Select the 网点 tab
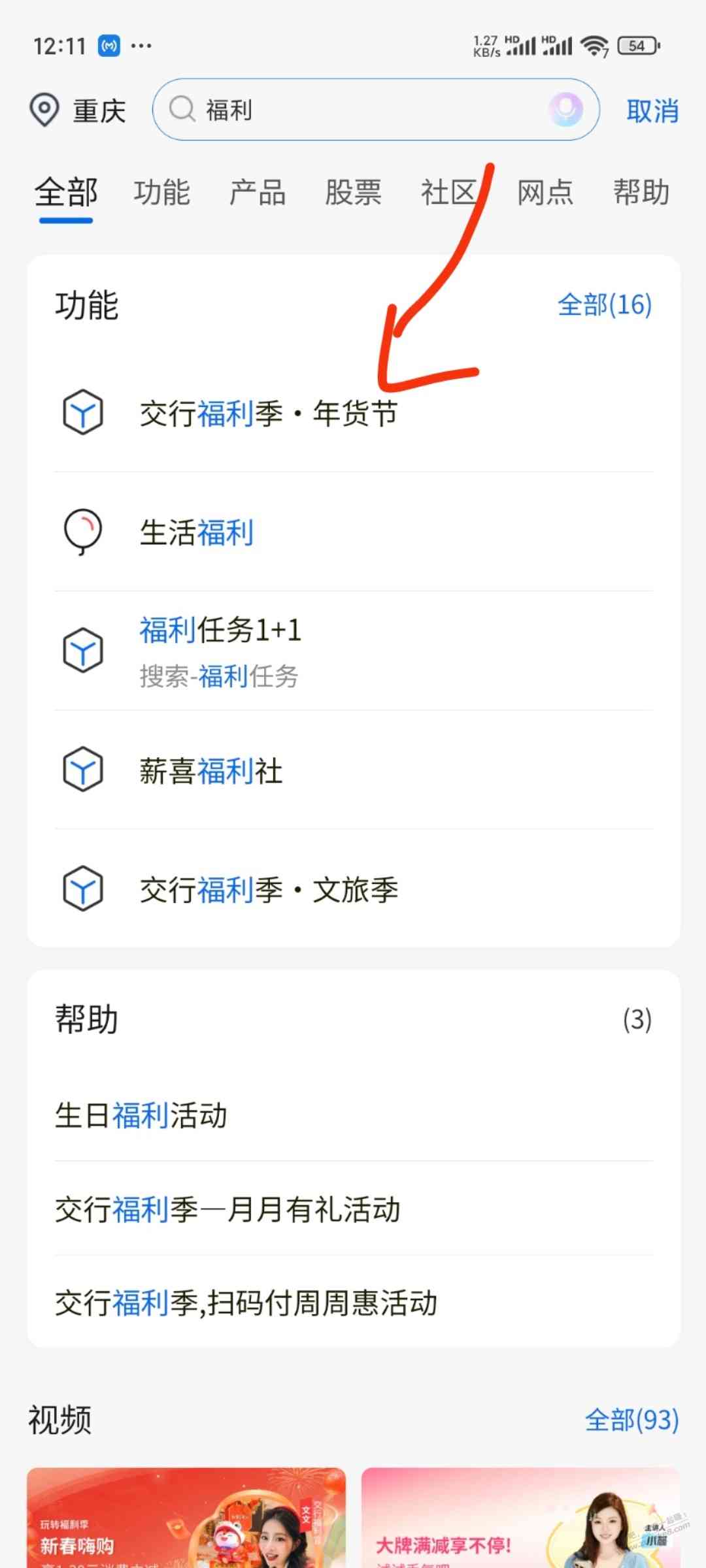Image resolution: width=706 pixels, height=1568 pixels. 545,193
